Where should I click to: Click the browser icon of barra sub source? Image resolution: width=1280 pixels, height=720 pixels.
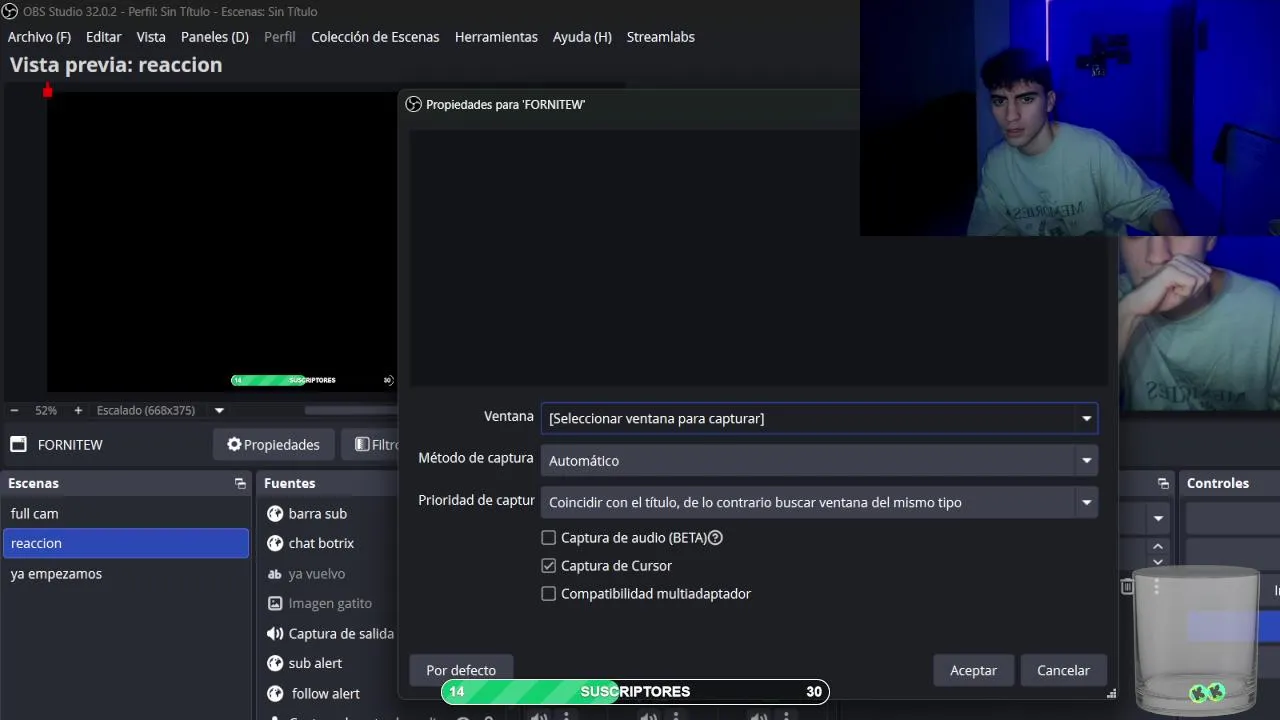tap(275, 513)
